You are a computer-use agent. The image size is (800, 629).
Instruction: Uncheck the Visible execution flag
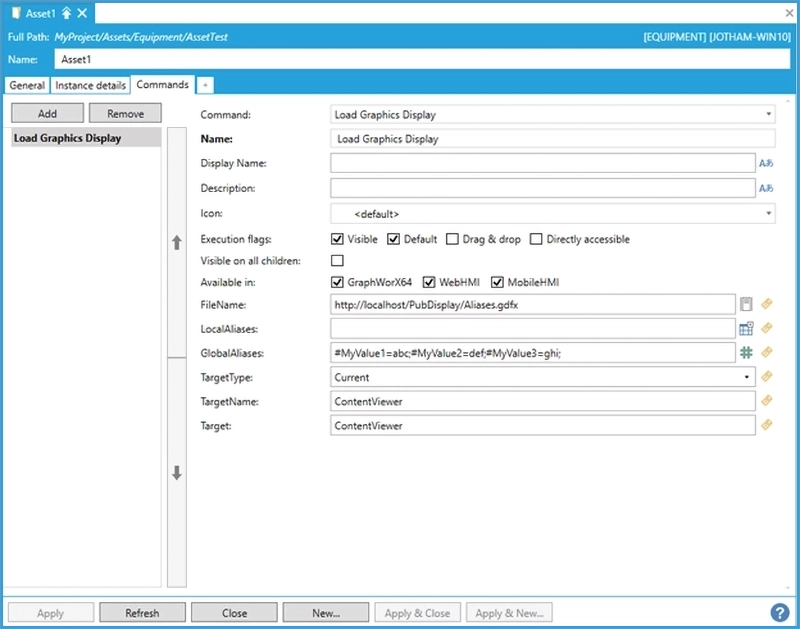(338, 239)
